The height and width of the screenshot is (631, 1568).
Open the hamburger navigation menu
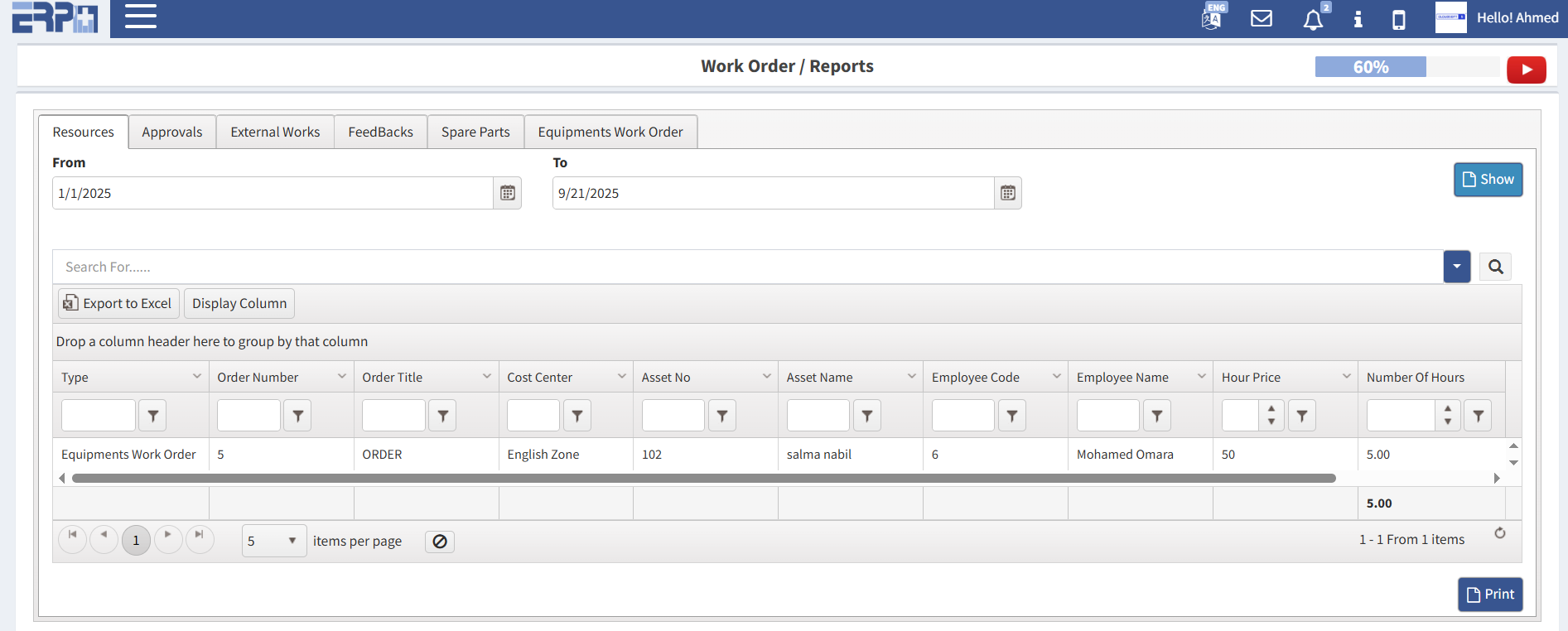pos(140,17)
